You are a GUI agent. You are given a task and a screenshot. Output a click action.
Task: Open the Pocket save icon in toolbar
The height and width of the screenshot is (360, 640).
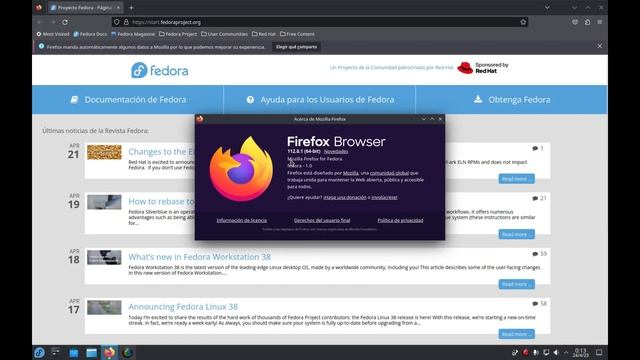click(x=575, y=22)
